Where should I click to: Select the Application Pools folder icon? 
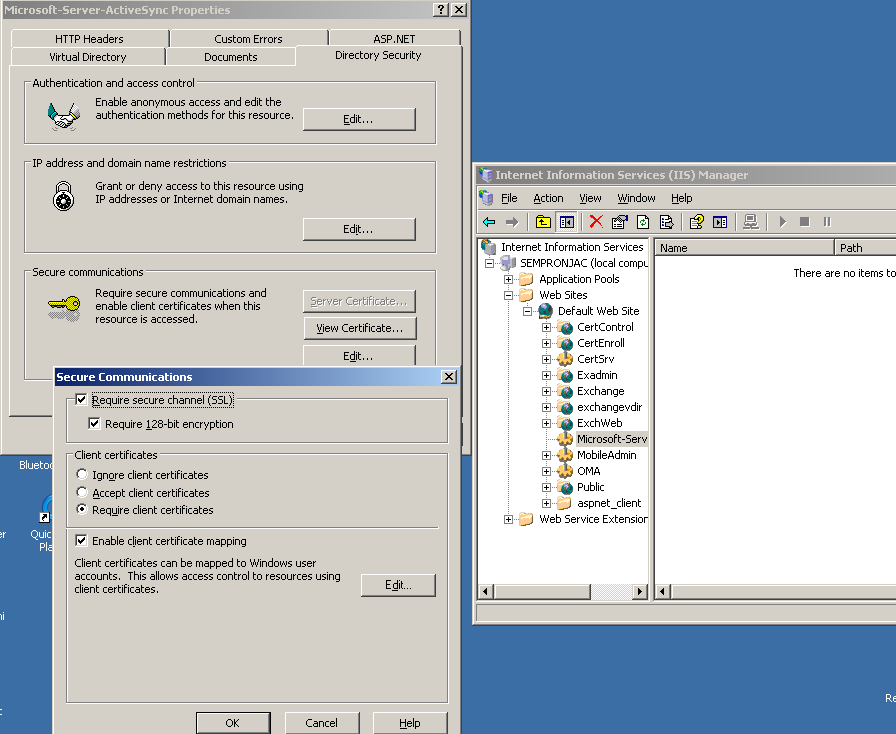coord(526,279)
